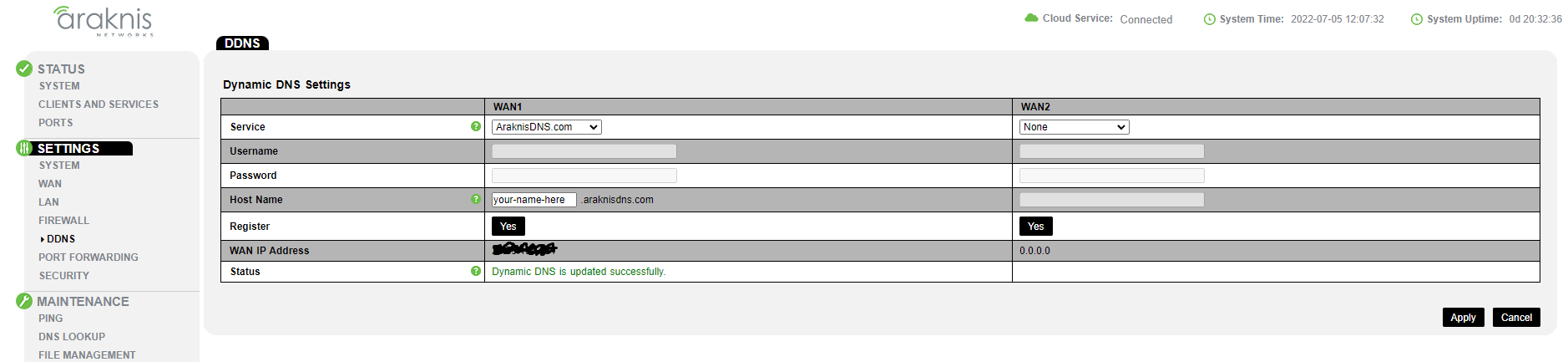Open the WAN1 Service dropdown
Screen dimensions: 1568x362
click(x=547, y=127)
